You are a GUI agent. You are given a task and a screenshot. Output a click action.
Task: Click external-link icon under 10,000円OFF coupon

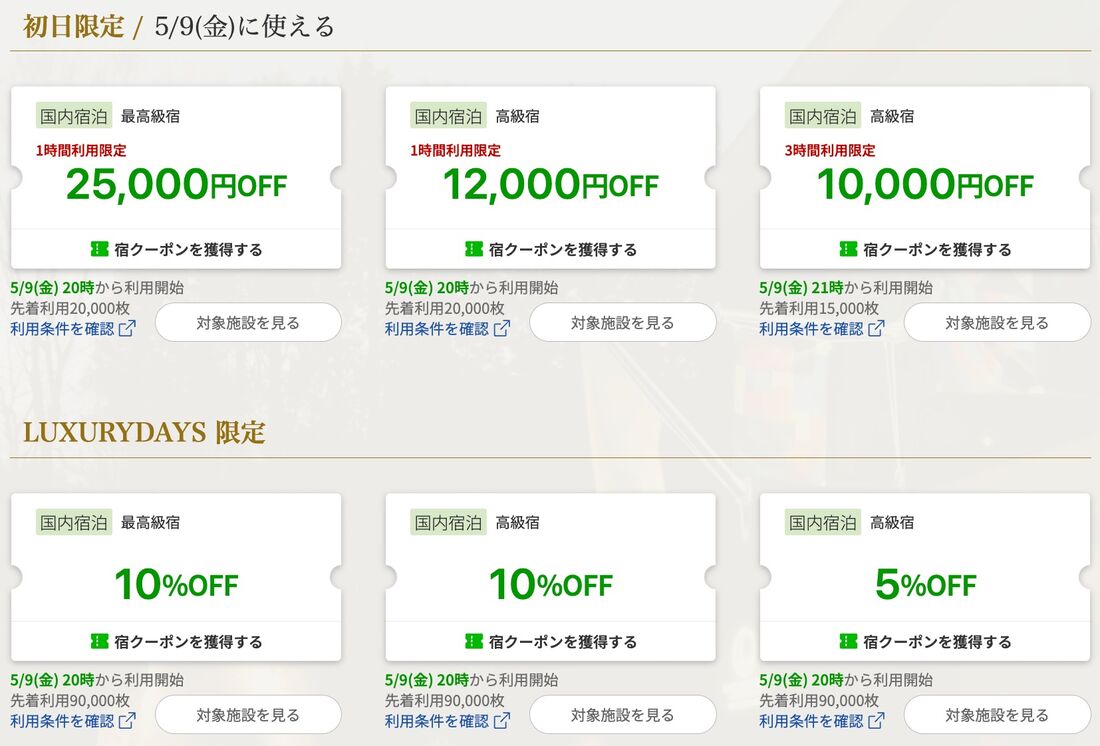[876, 328]
